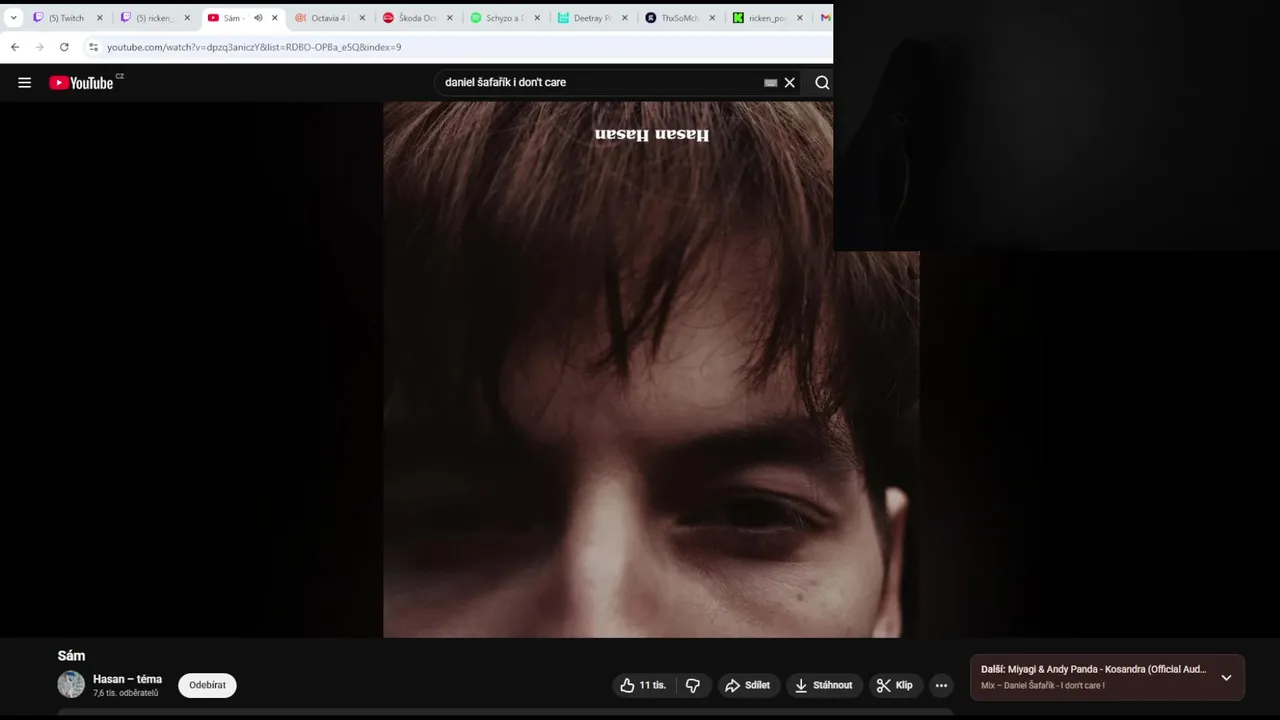This screenshot has width=1280, height=720.
Task: Like the video (11 tis.)
Action: pos(642,685)
